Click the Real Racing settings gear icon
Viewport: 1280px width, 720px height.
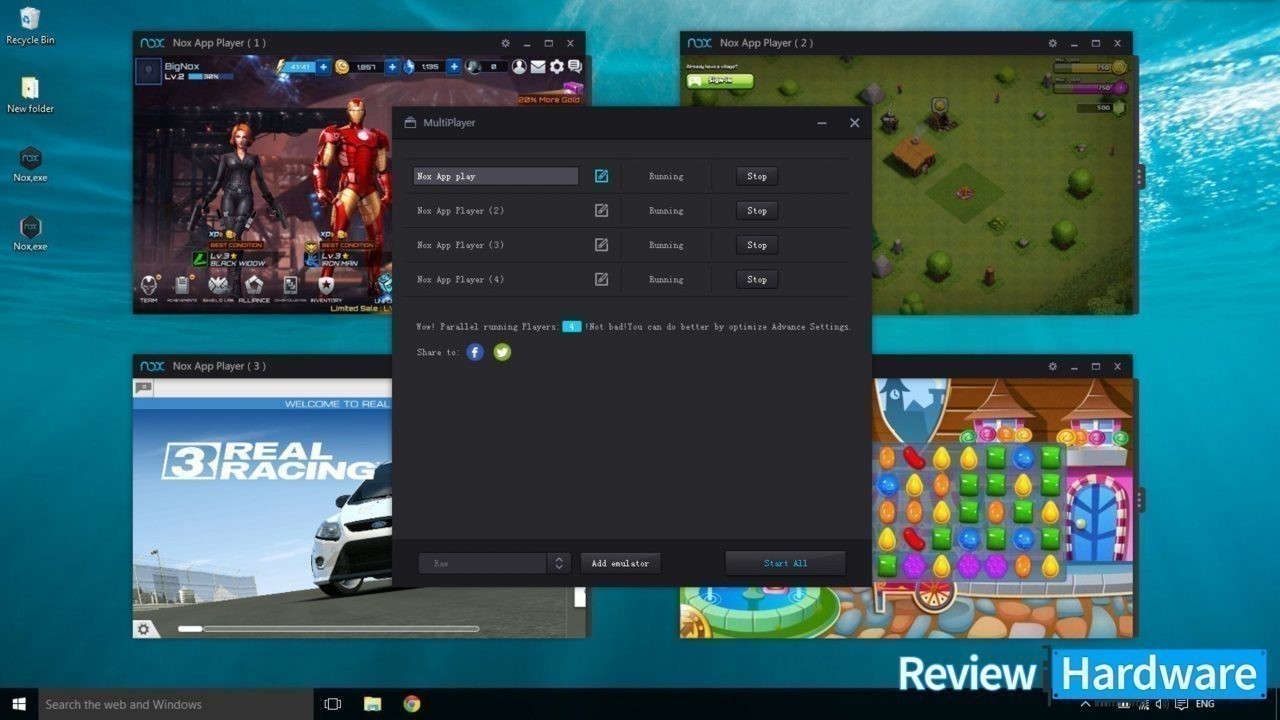click(144, 629)
